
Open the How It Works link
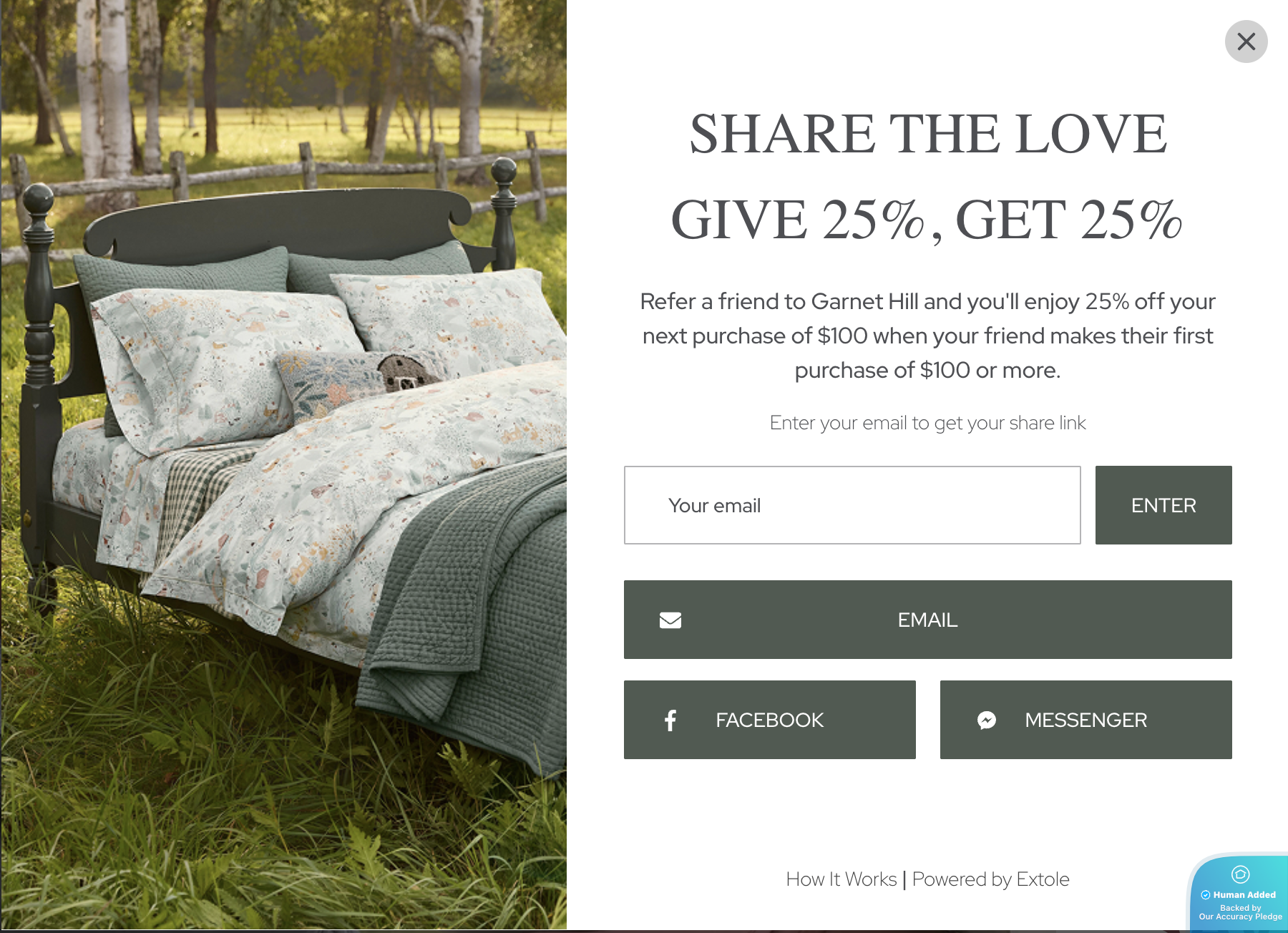pyautogui.click(x=841, y=879)
